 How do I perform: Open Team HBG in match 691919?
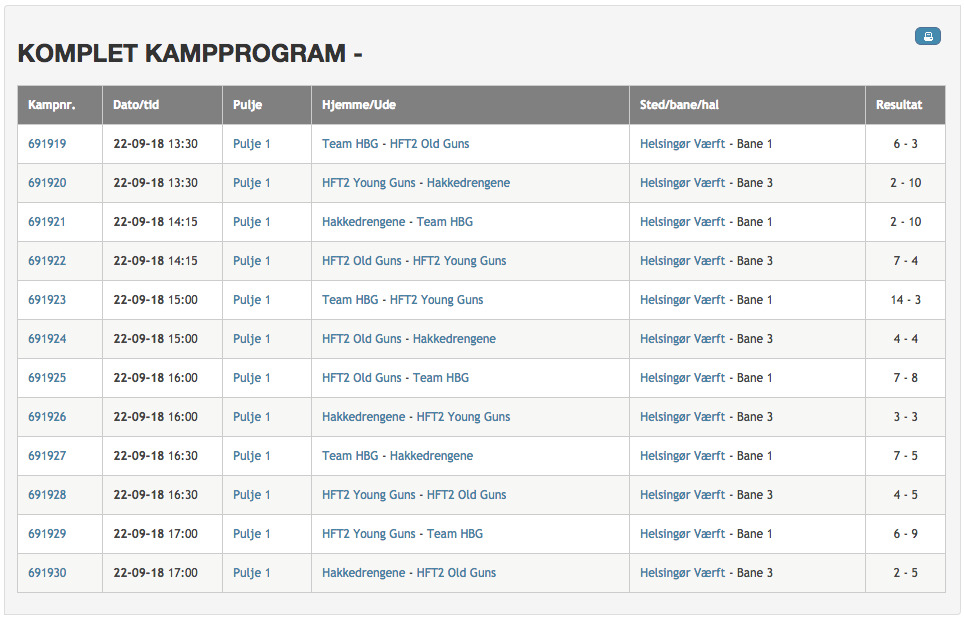tap(350, 144)
